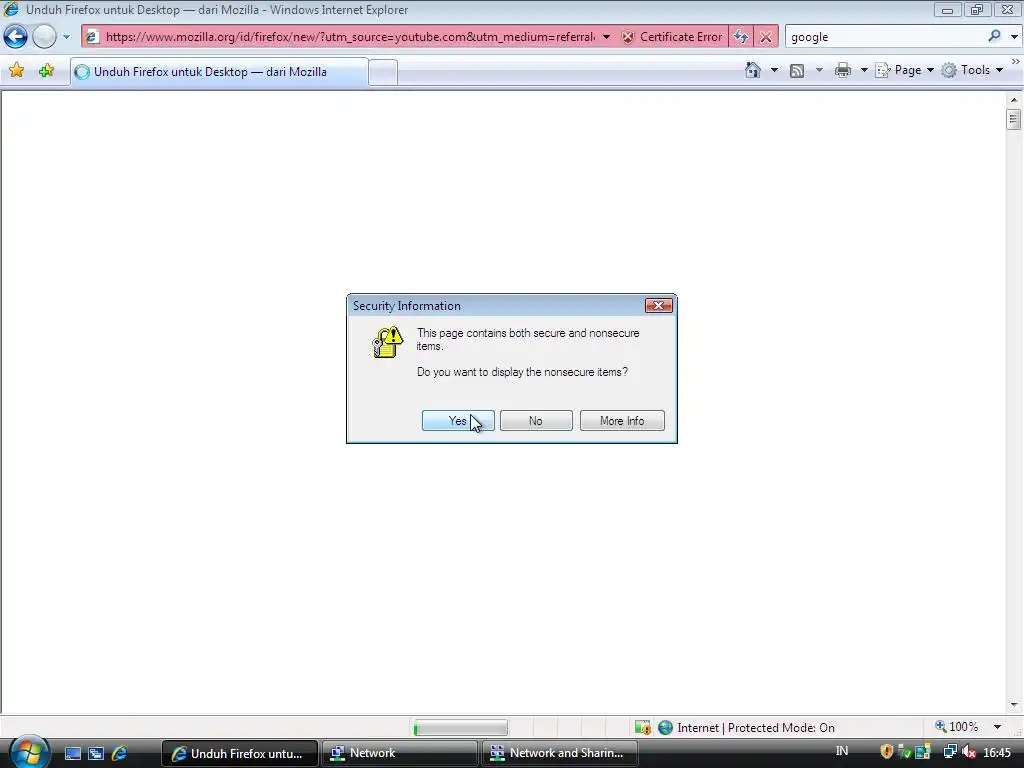Open the Favorites Center star
Viewport: 1024px width, 768px height.
(16, 71)
